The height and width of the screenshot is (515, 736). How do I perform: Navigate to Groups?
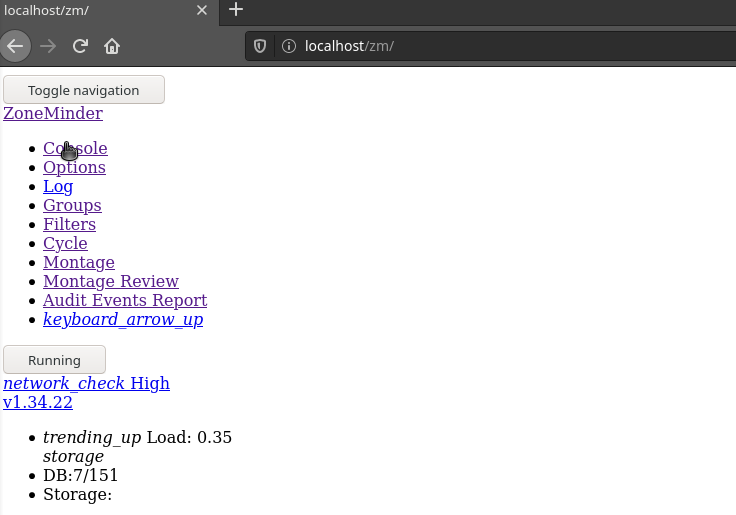click(x=72, y=206)
